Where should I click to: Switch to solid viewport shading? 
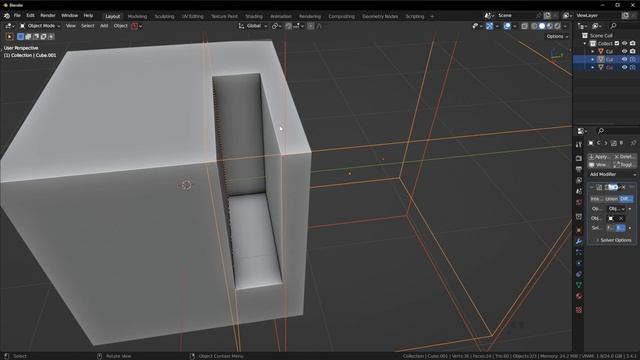tap(542, 26)
